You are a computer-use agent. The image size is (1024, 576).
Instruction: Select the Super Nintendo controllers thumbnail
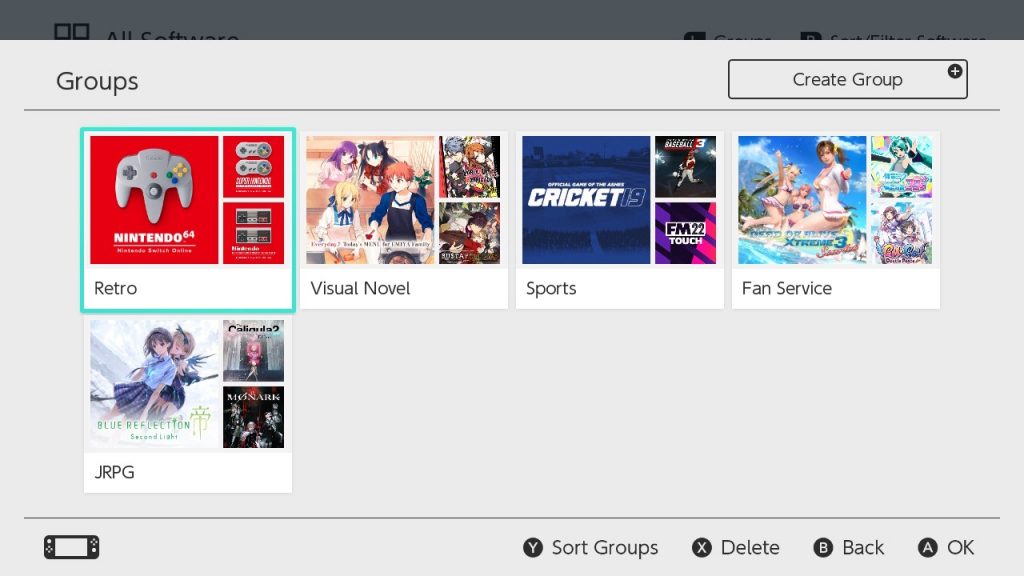pyautogui.click(x=253, y=166)
